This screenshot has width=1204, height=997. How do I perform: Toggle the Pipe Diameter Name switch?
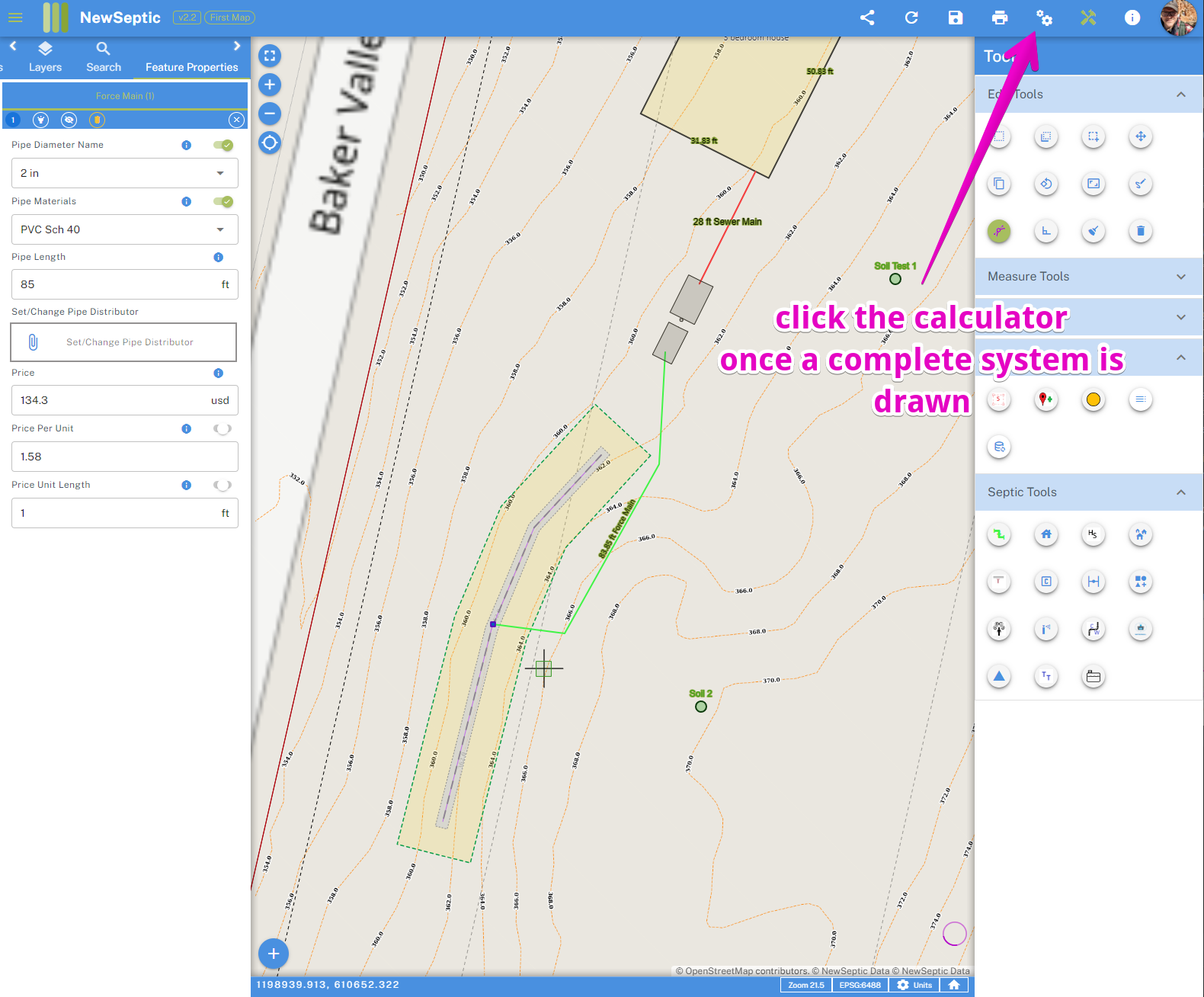223,145
